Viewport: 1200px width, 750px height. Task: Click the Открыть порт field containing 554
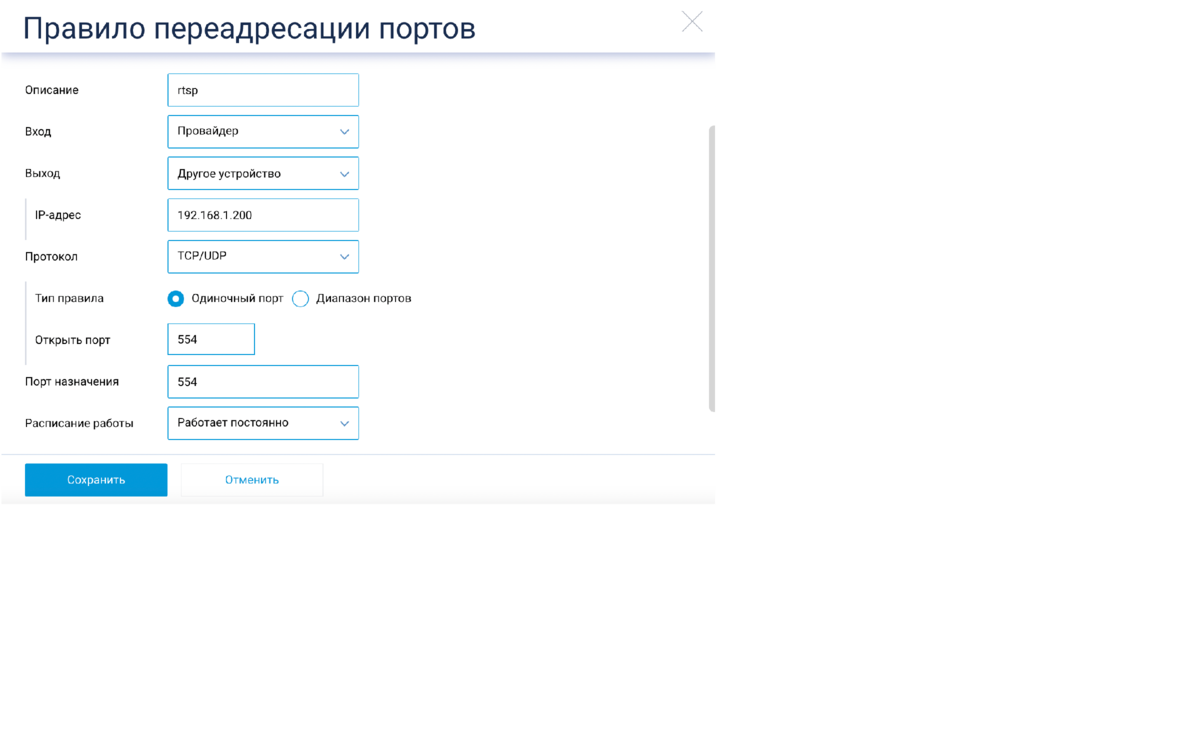211,338
